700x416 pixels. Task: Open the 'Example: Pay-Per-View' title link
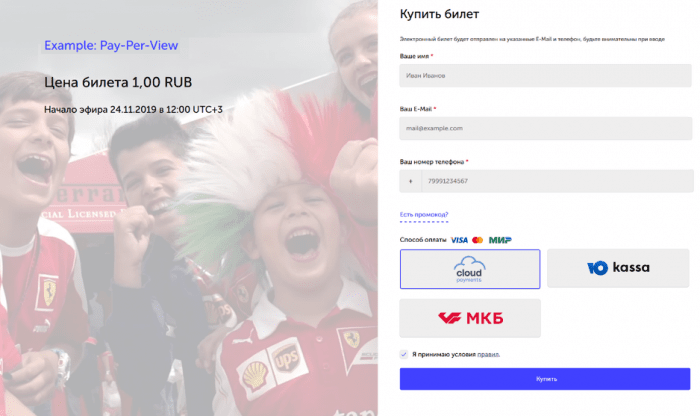pyautogui.click(x=111, y=46)
